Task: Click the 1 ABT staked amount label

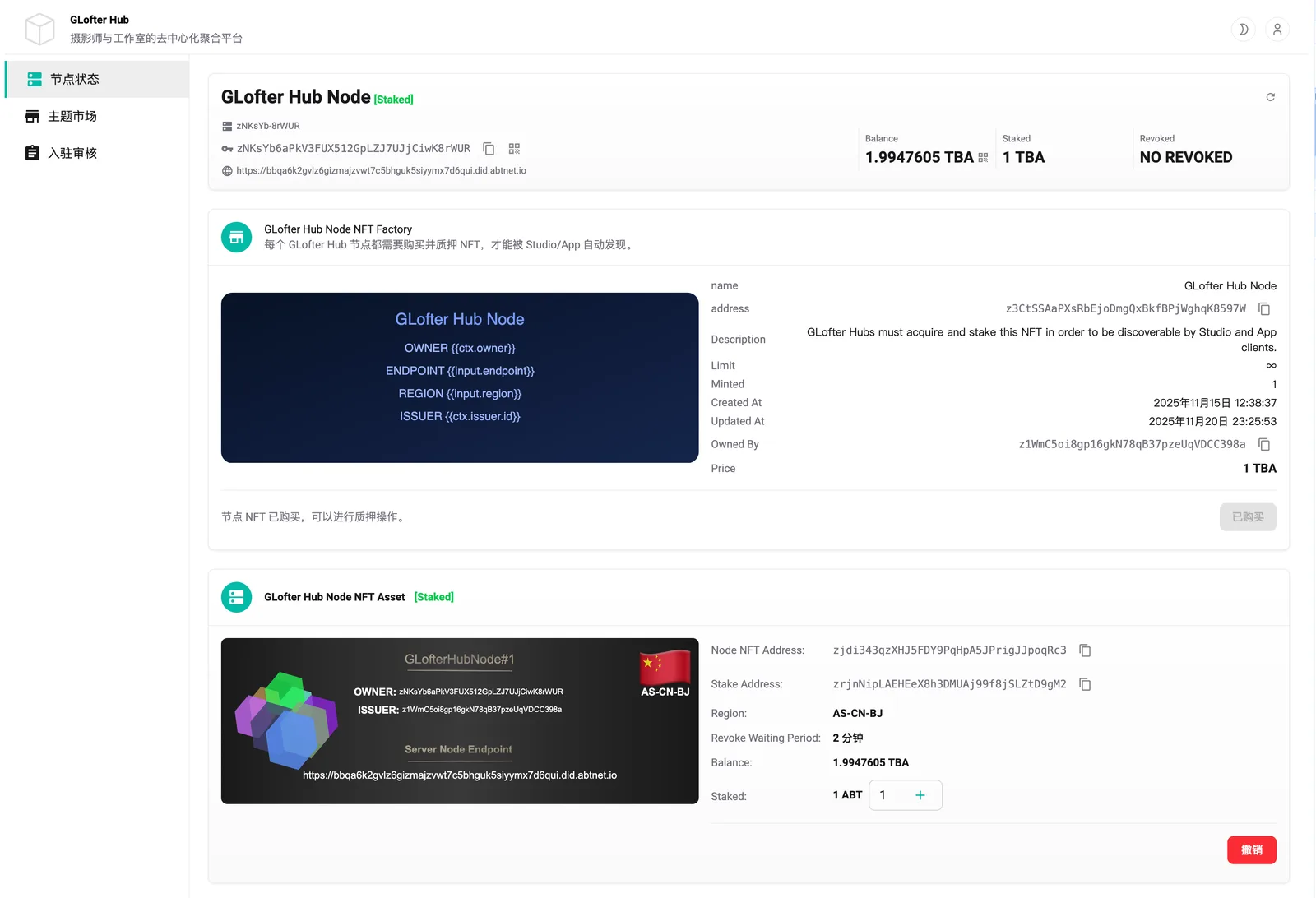Action: click(x=847, y=795)
